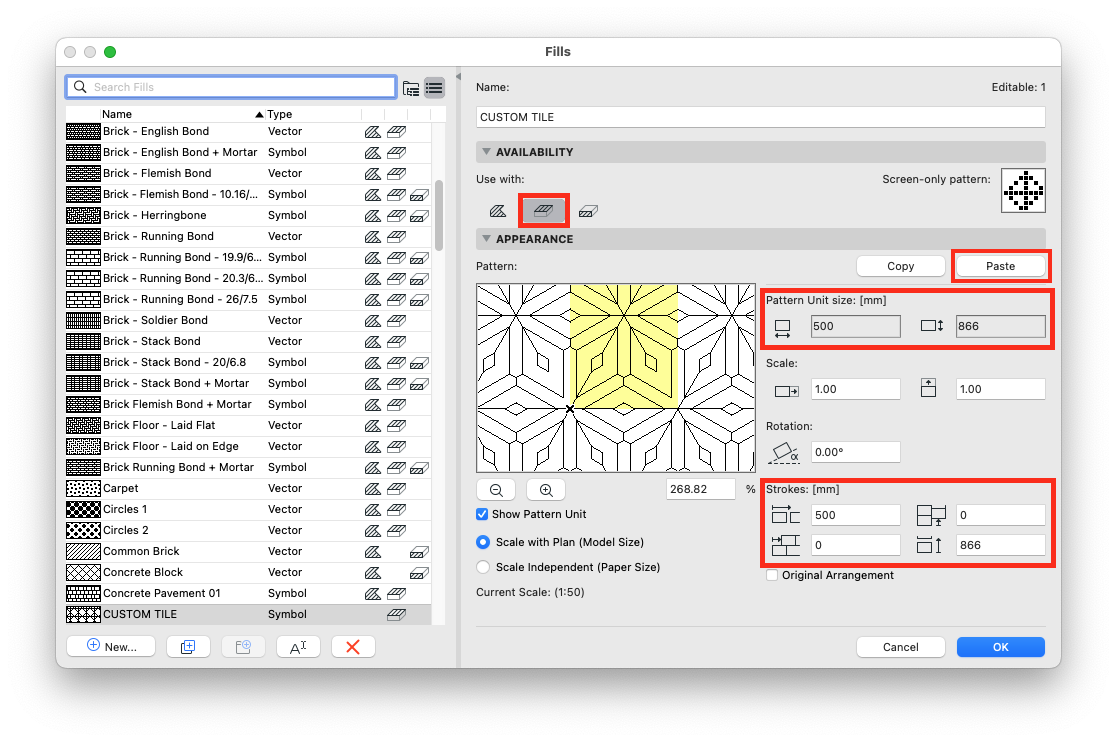Image resolution: width=1117 pixels, height=742 pixels.
Task: Click the red Delete fill button
Action: pos(353,647)
